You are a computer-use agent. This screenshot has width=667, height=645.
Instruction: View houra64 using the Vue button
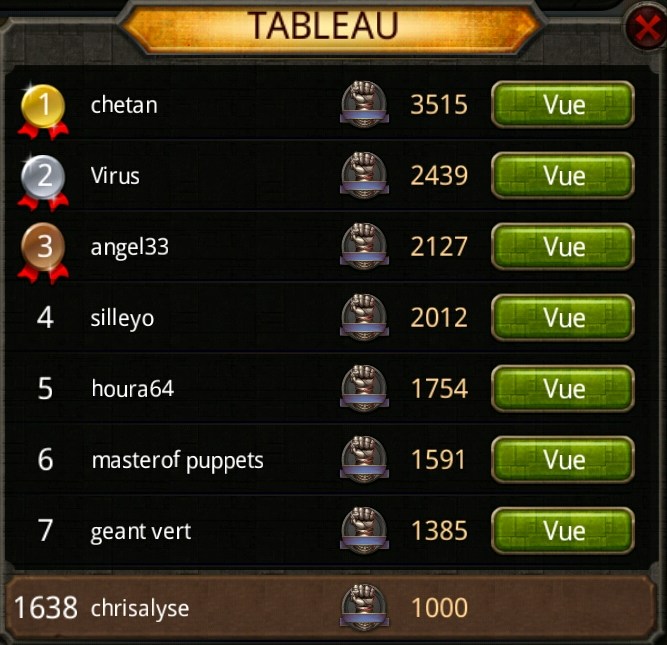[563, 388]
